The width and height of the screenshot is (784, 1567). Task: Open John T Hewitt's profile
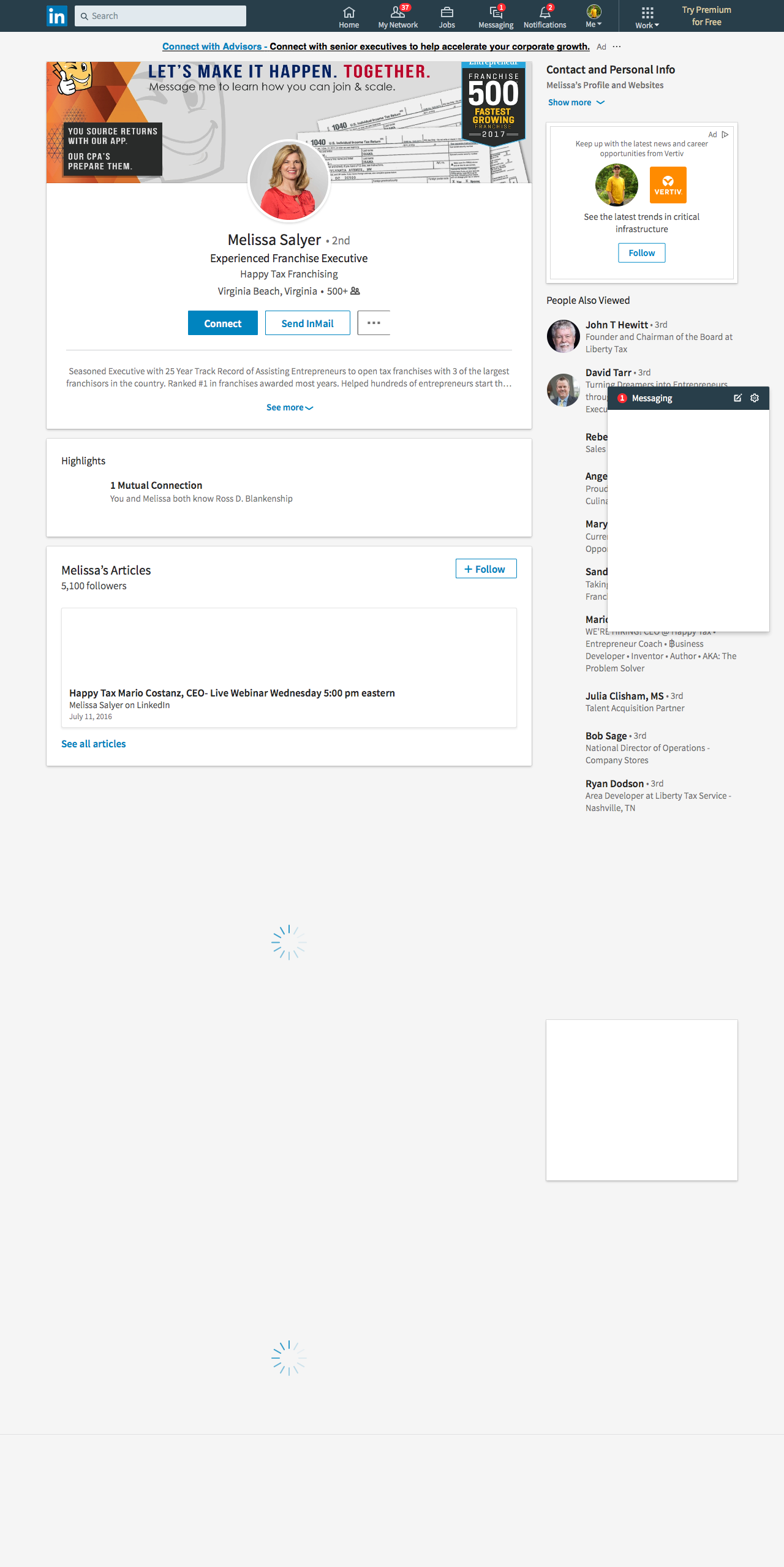point(617,325)
